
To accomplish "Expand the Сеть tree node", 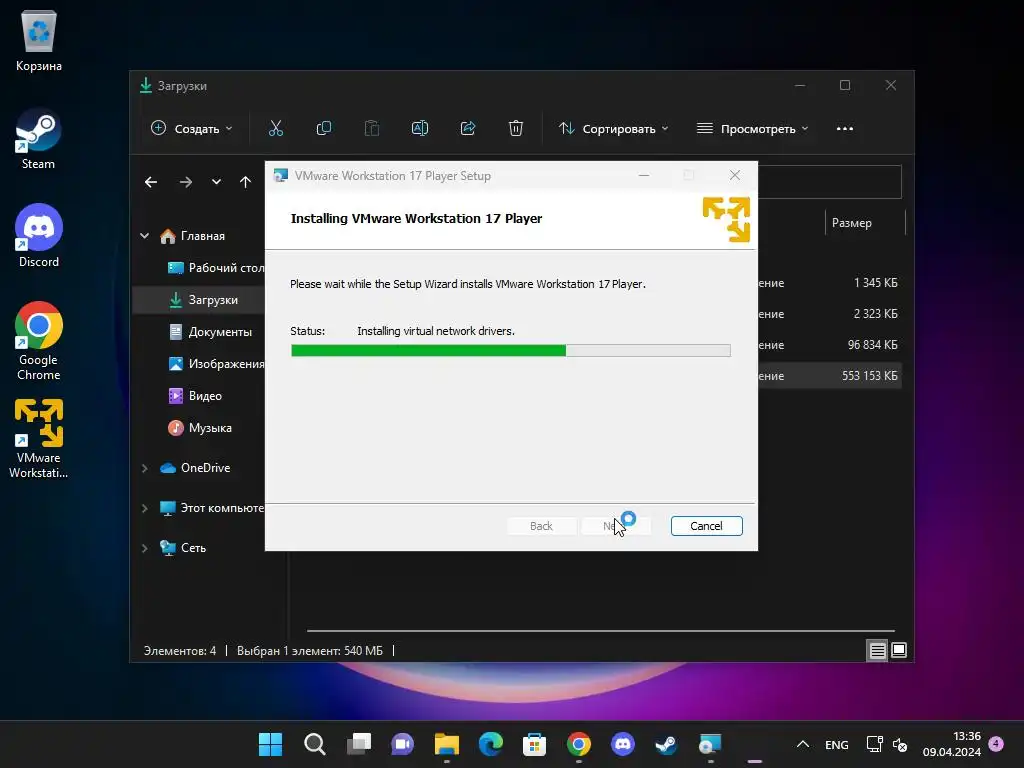I will tap(144, 548).
